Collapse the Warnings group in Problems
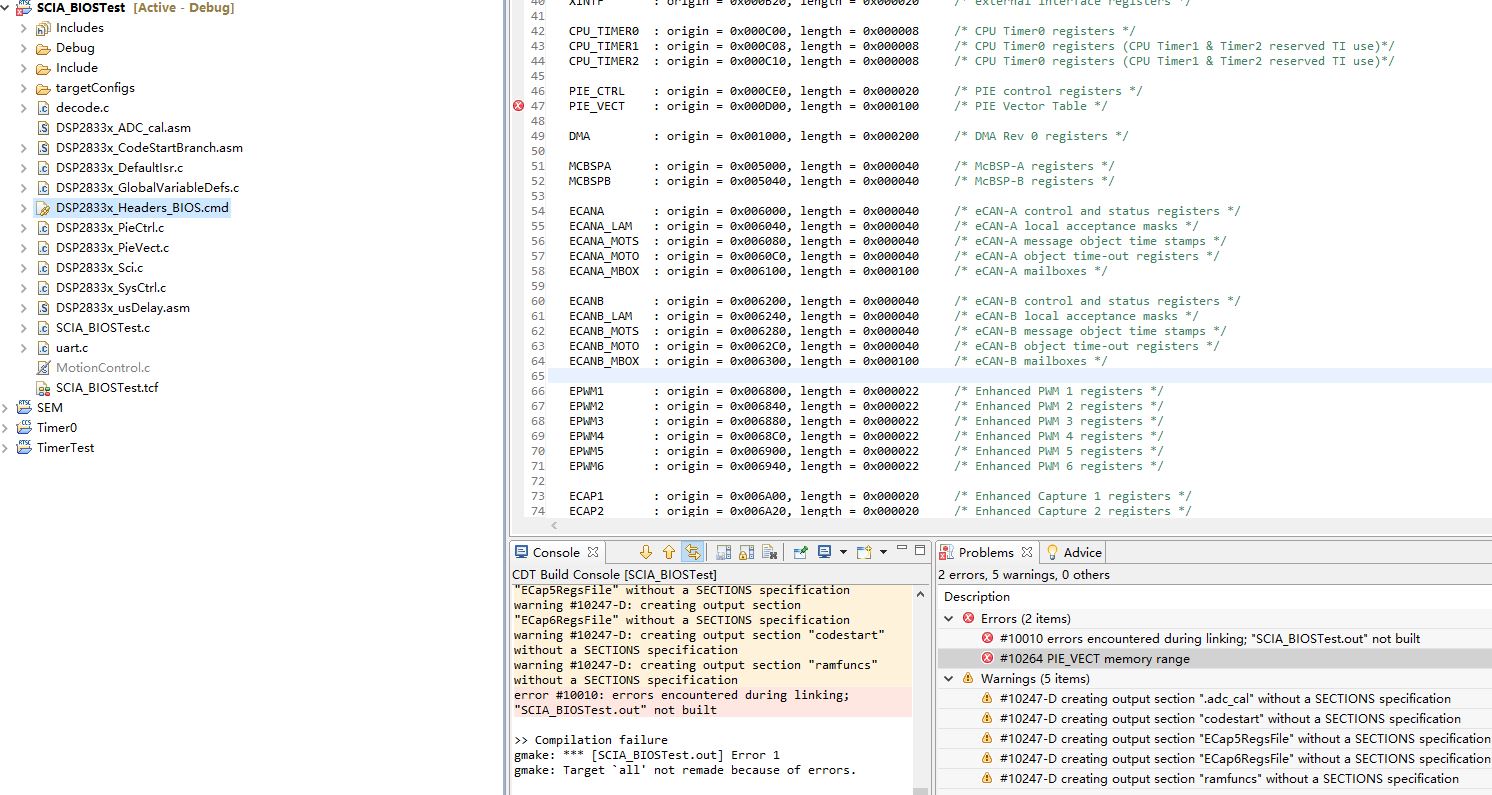 pos(949,679)
